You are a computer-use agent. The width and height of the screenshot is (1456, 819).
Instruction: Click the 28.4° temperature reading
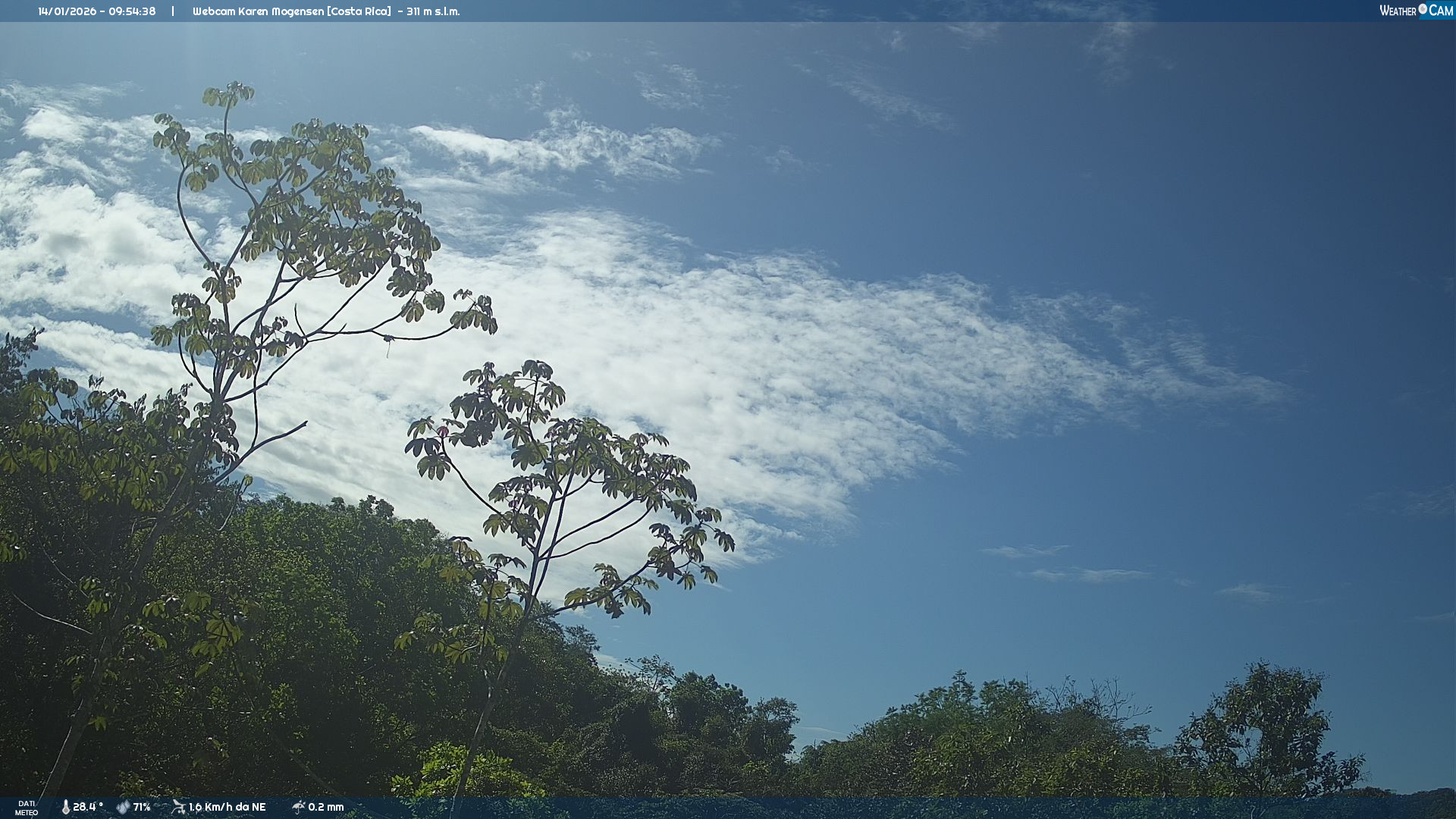(x=87, y=807)
